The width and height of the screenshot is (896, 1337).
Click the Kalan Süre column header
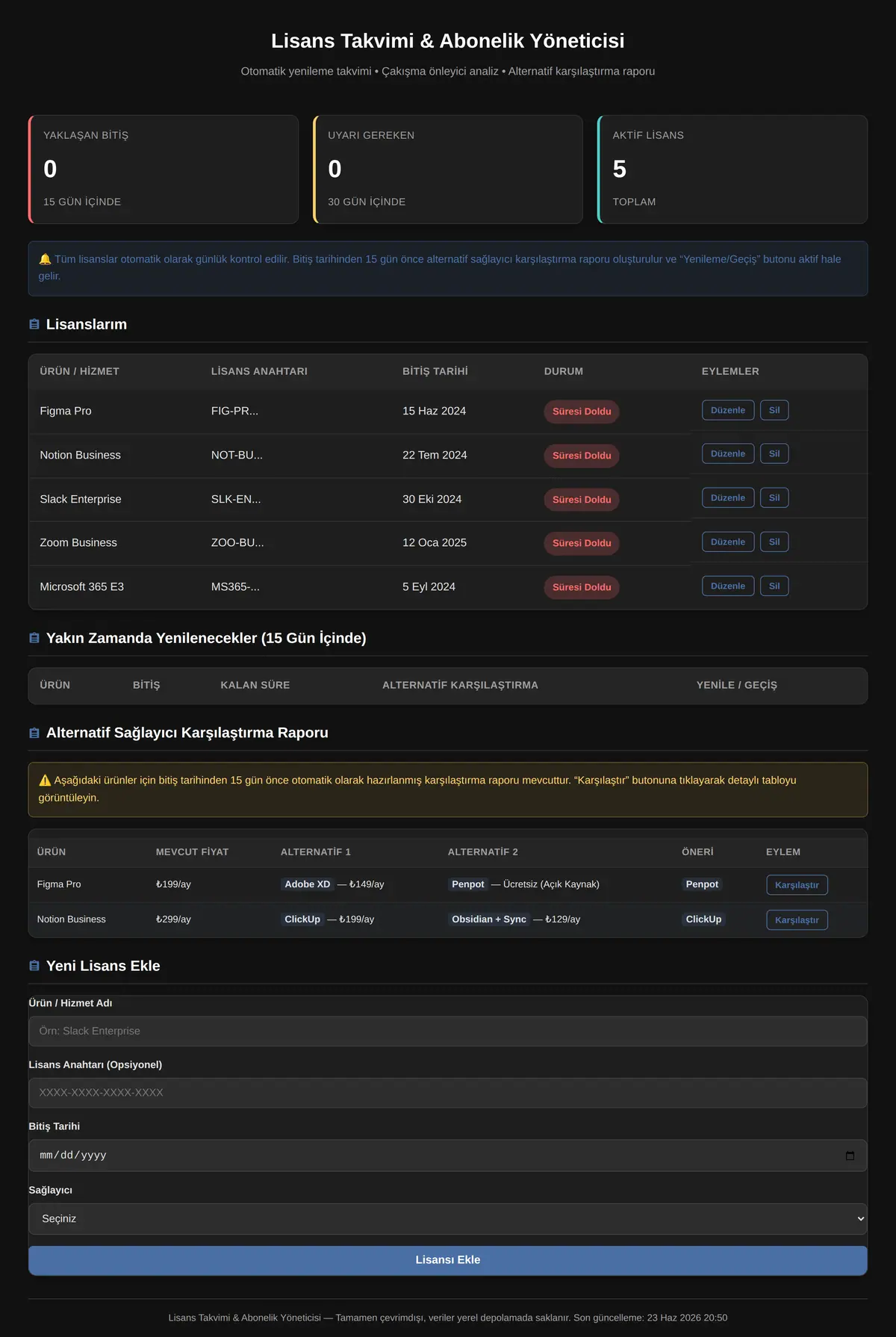pyautogui.click(x=255, y=685)
